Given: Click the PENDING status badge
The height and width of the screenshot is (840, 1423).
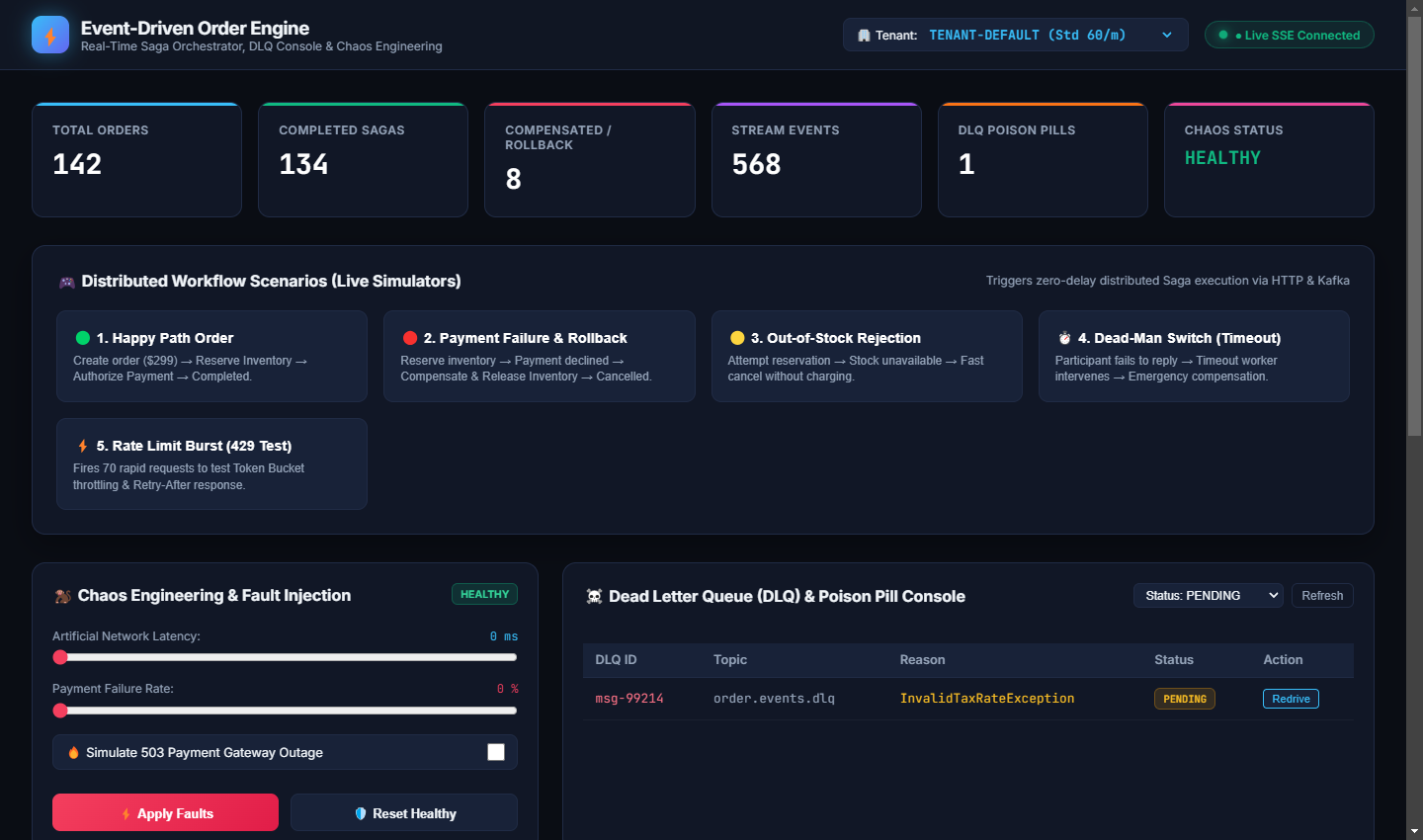Looking at the screenshot, I should click(1185, 699).
